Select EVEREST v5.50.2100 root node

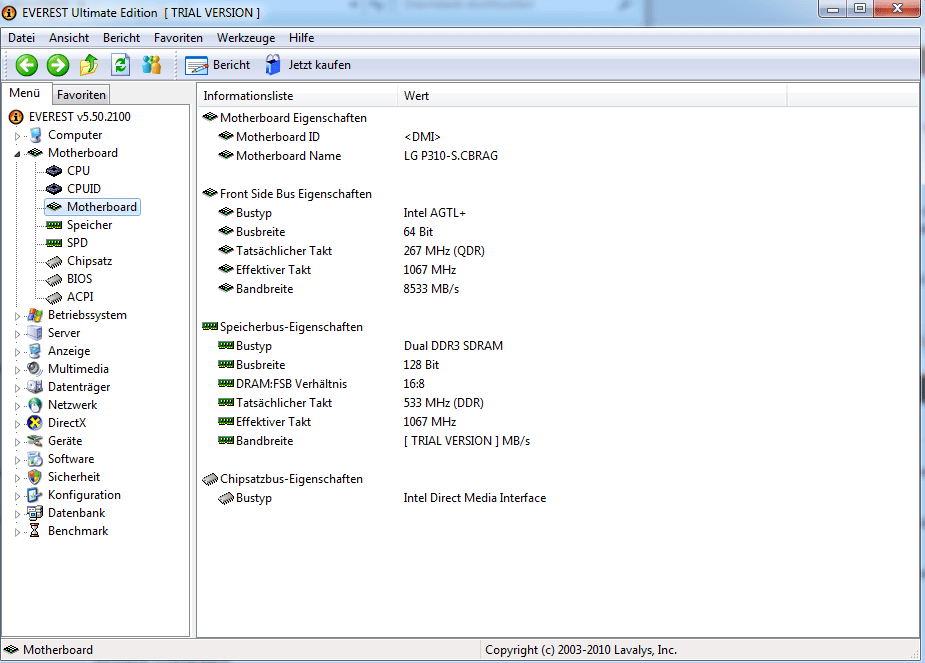(x=80, y=117)
